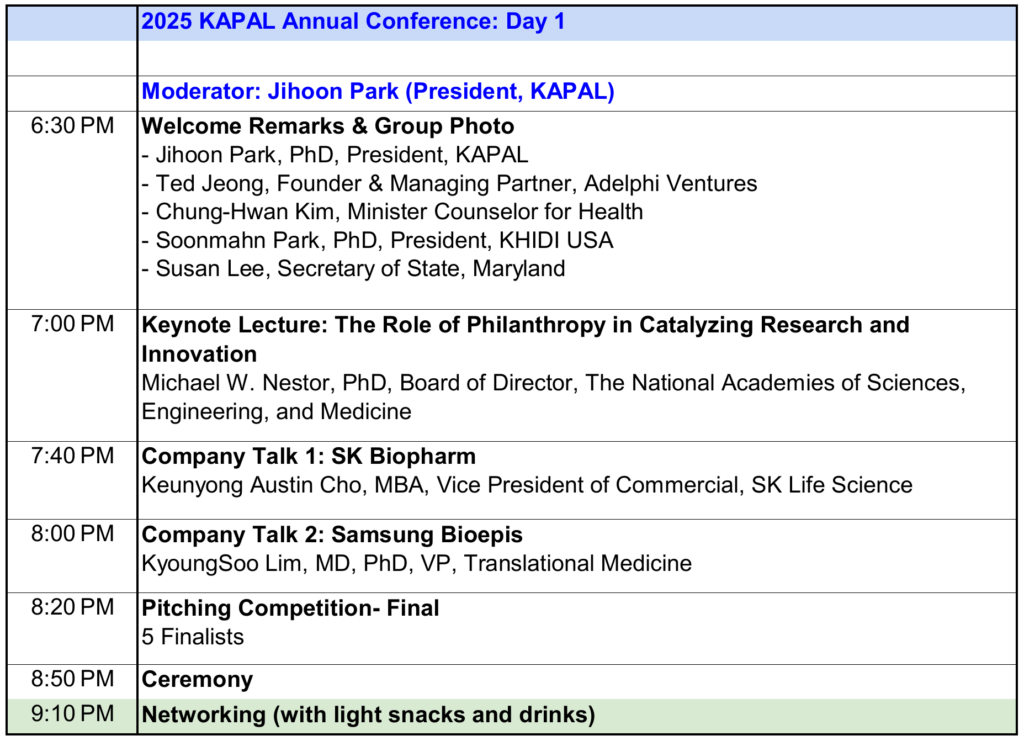Click the '2025 KAPAL Annual Conference: Day 1' header
This screenshot has height=741, width=1024.
pos(353,22)
